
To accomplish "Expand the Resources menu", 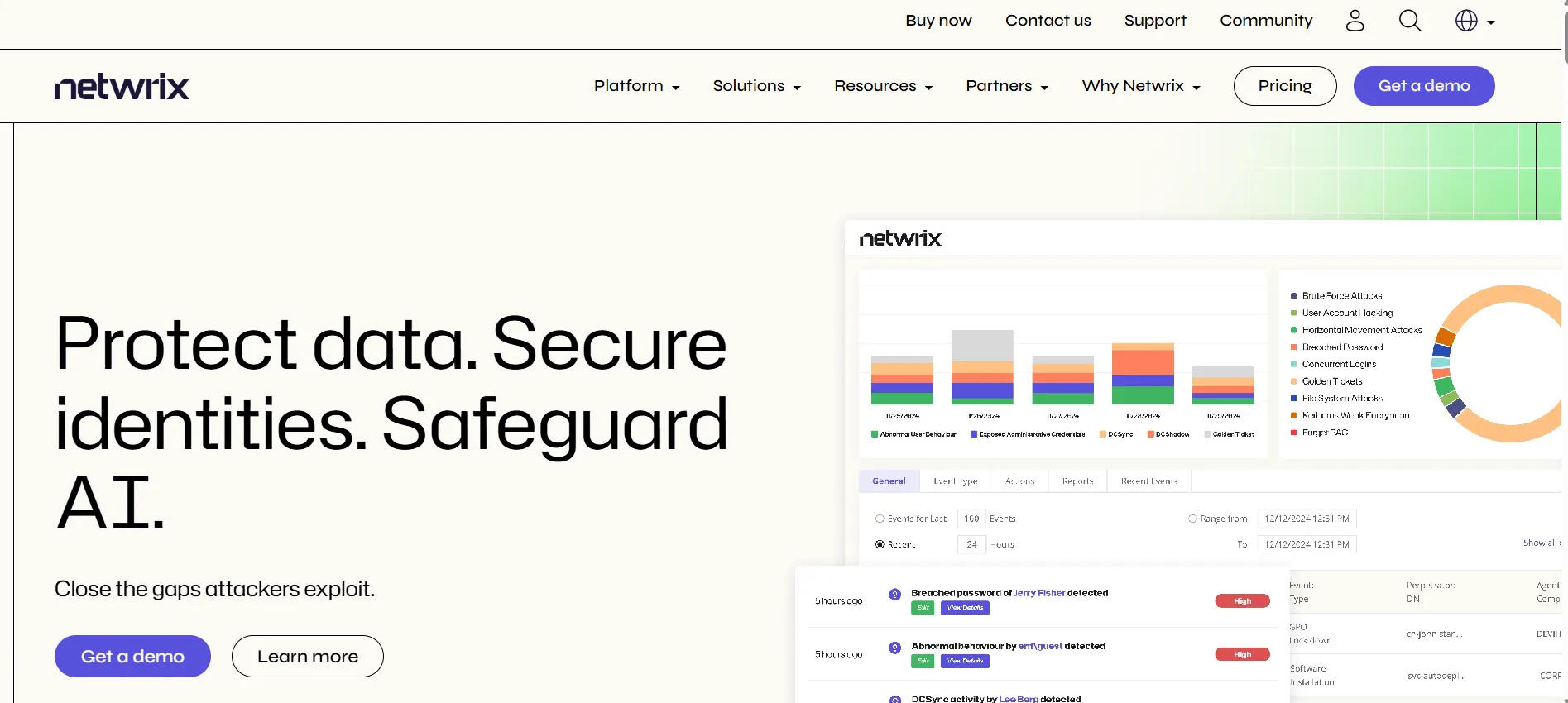I will [x=883, y=86].
